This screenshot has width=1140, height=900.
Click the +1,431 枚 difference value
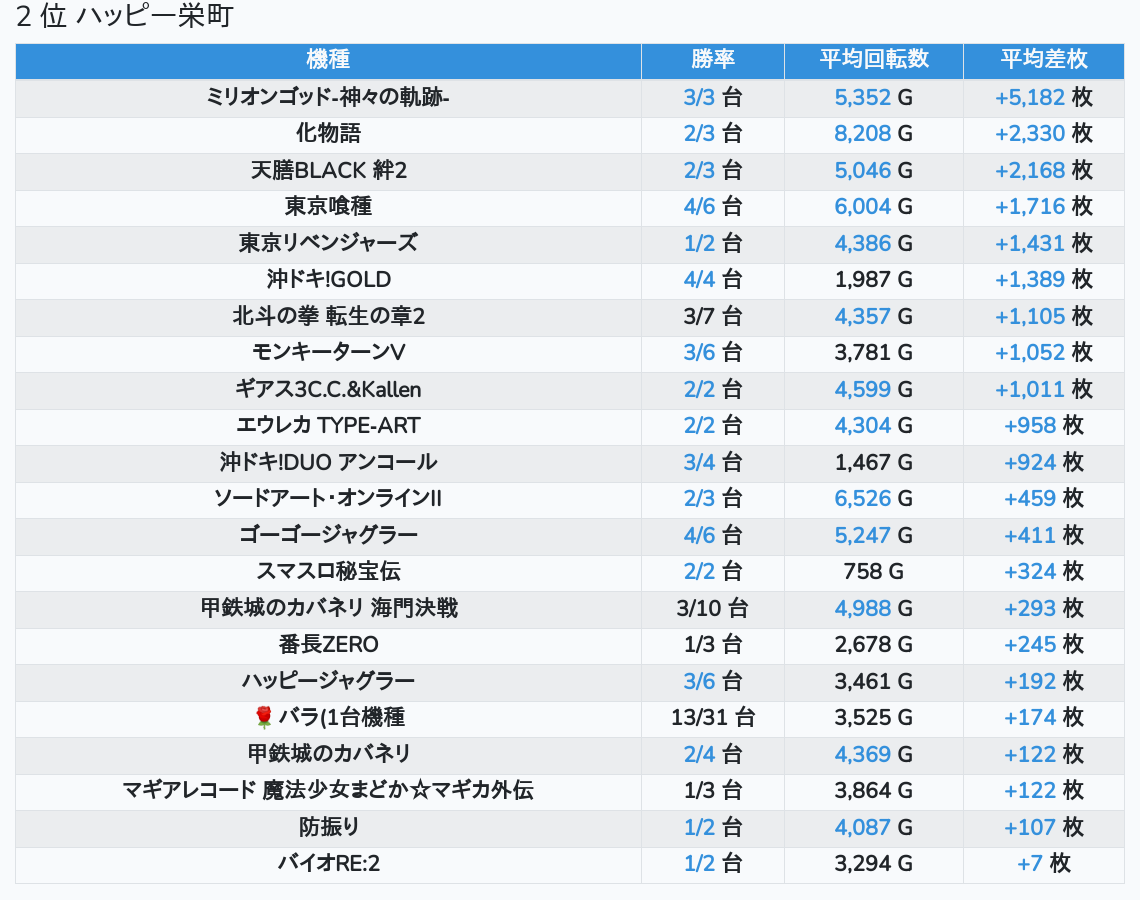tap(1043, 244)
